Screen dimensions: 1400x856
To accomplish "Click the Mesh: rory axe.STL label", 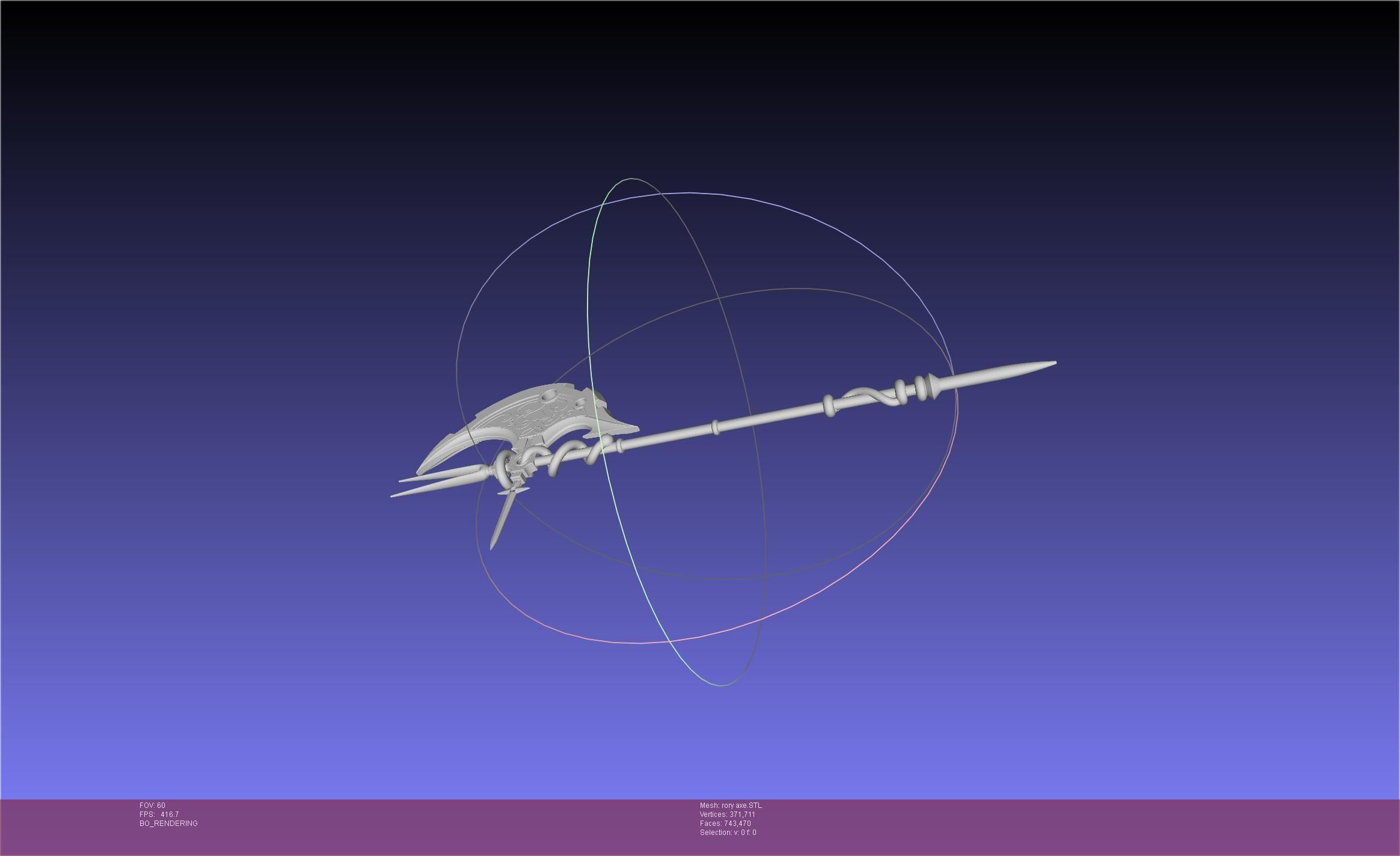I will tap(730, 806).
